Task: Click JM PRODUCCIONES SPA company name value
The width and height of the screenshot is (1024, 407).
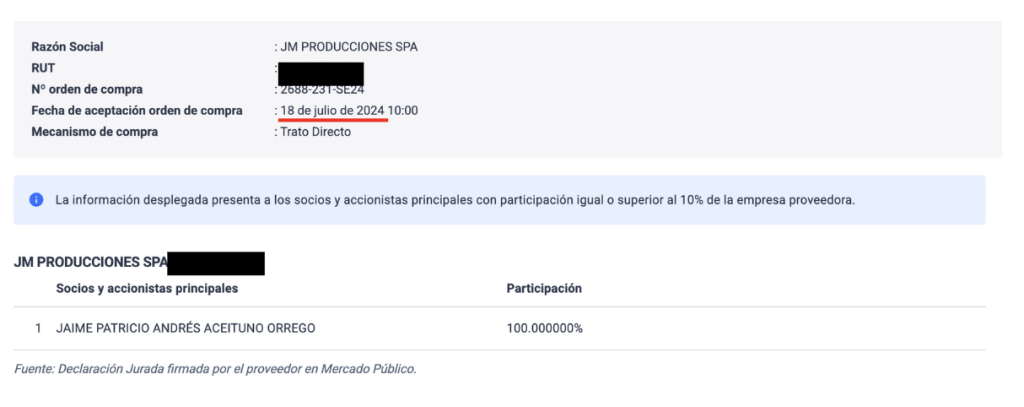Action: (349, 47)
